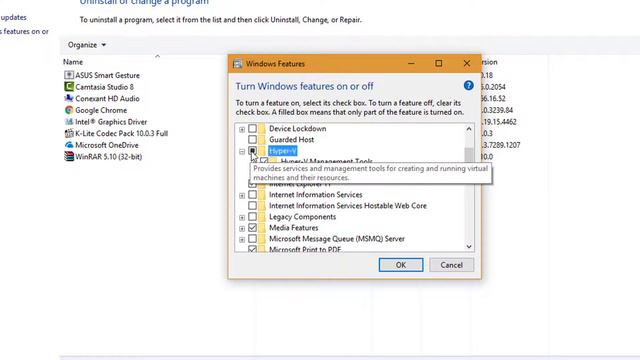Expand the Legacy Components node
The width and height of the screenshot is (640, 360).
coord(242,218)
